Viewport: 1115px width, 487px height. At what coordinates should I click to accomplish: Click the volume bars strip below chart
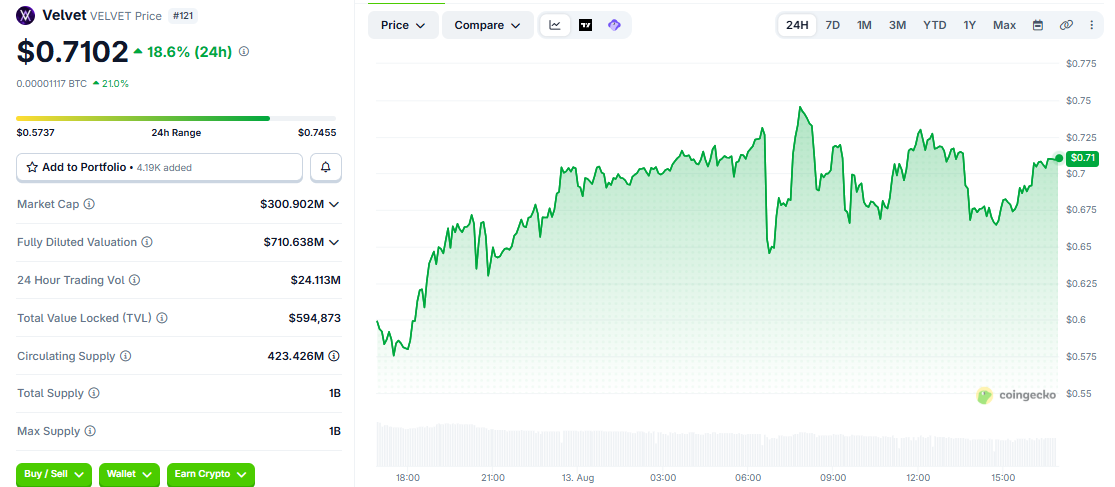716,444
